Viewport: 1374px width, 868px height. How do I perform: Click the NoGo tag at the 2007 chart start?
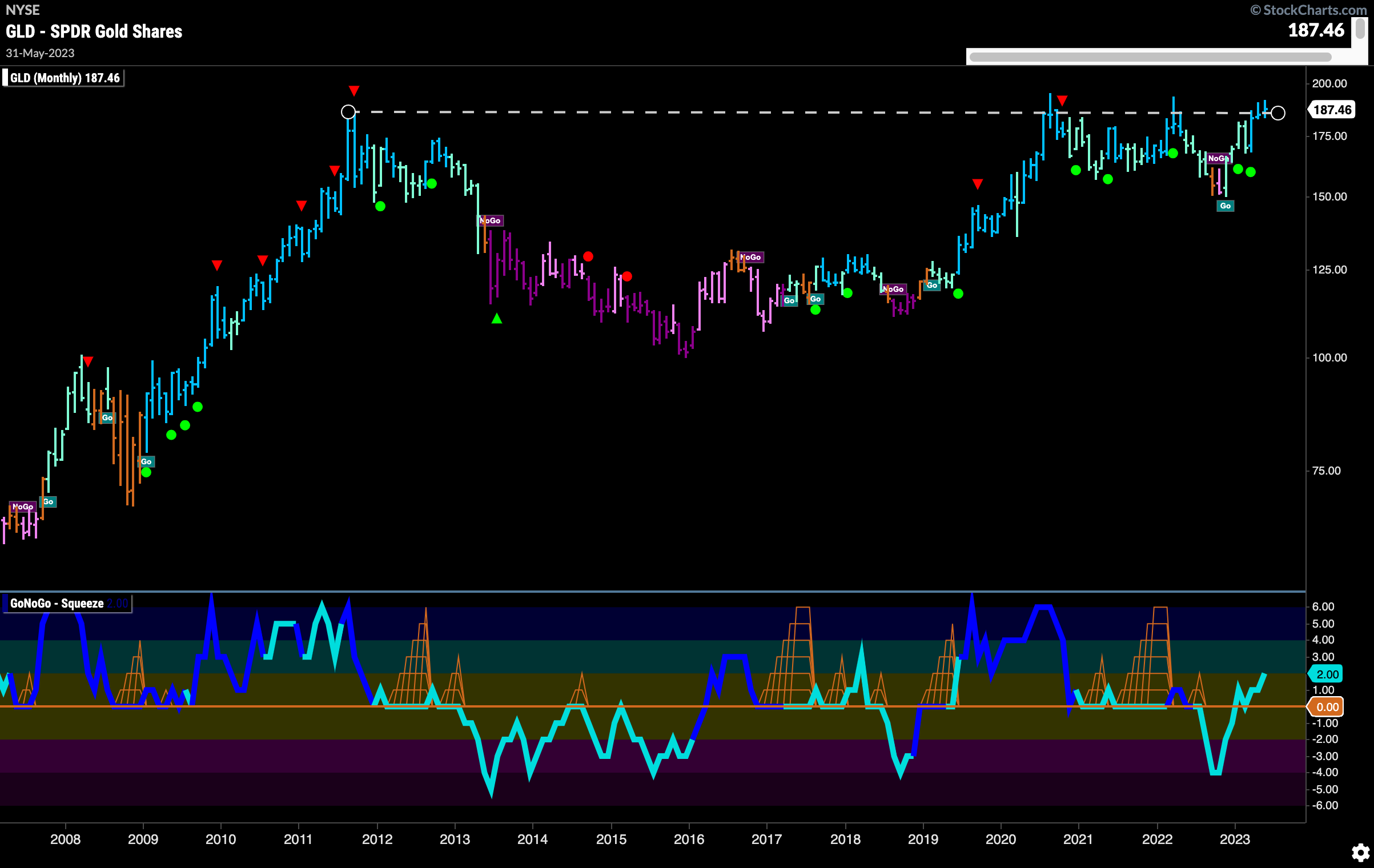pyautogui.click(x=23, y=507)
